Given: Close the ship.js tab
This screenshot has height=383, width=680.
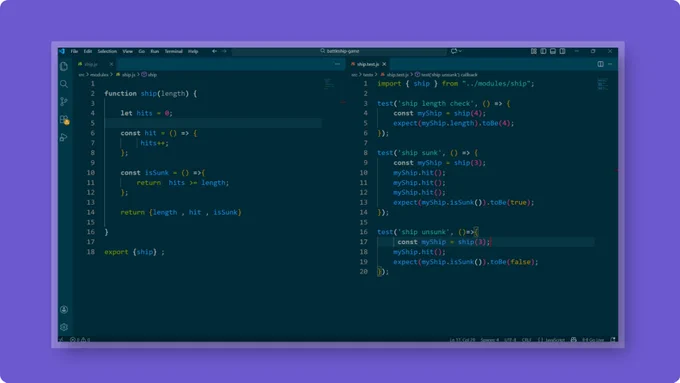Looking at the screenshot, I should pyautogui.click(x=111, y=64).
